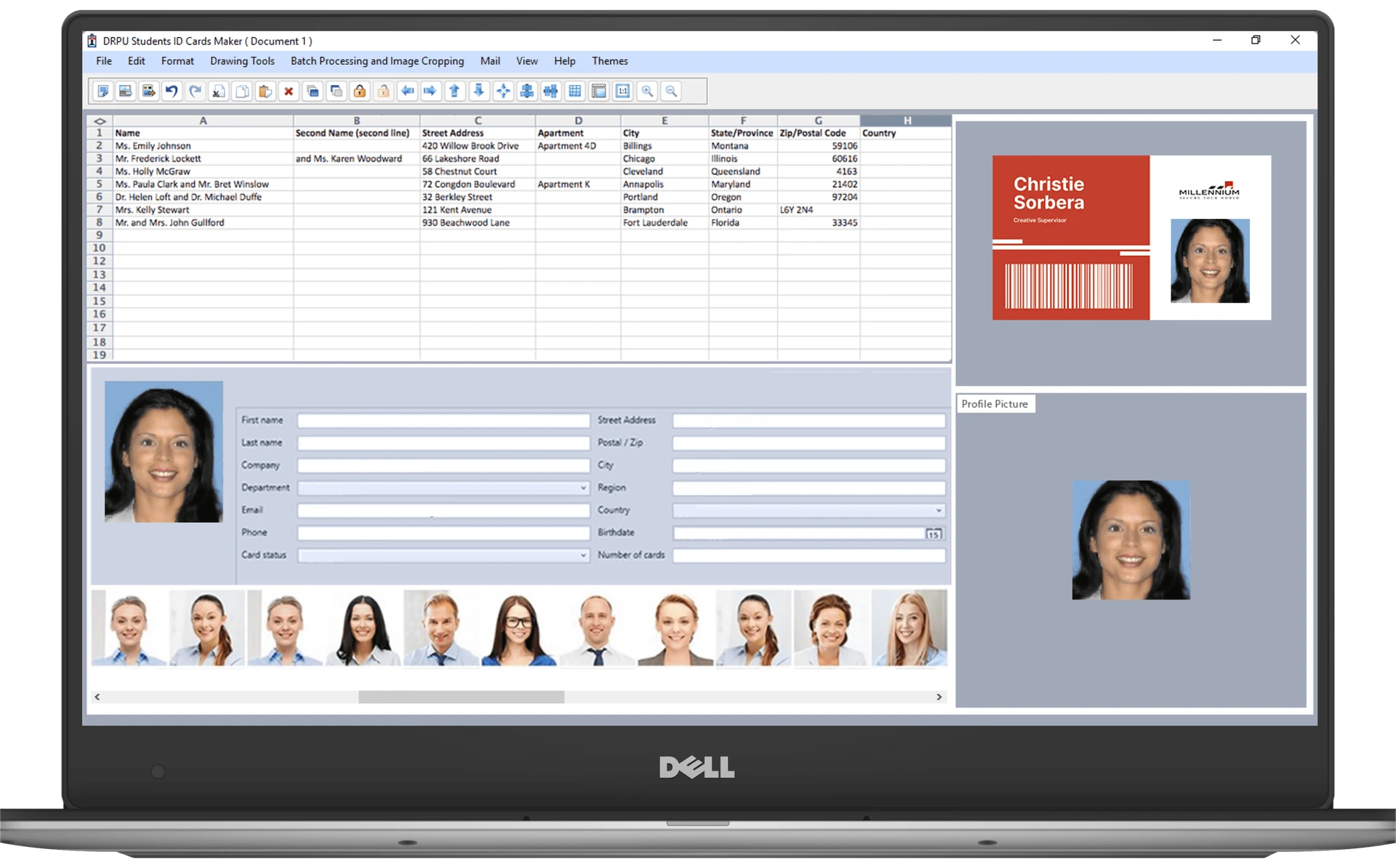Click the 1:1 actual size icon
1396x868 pixels.
622,91
